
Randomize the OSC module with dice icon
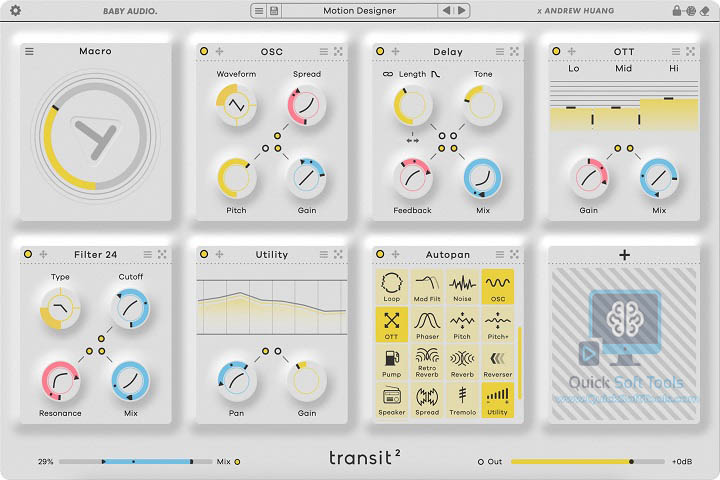click(x=338, y=51)
